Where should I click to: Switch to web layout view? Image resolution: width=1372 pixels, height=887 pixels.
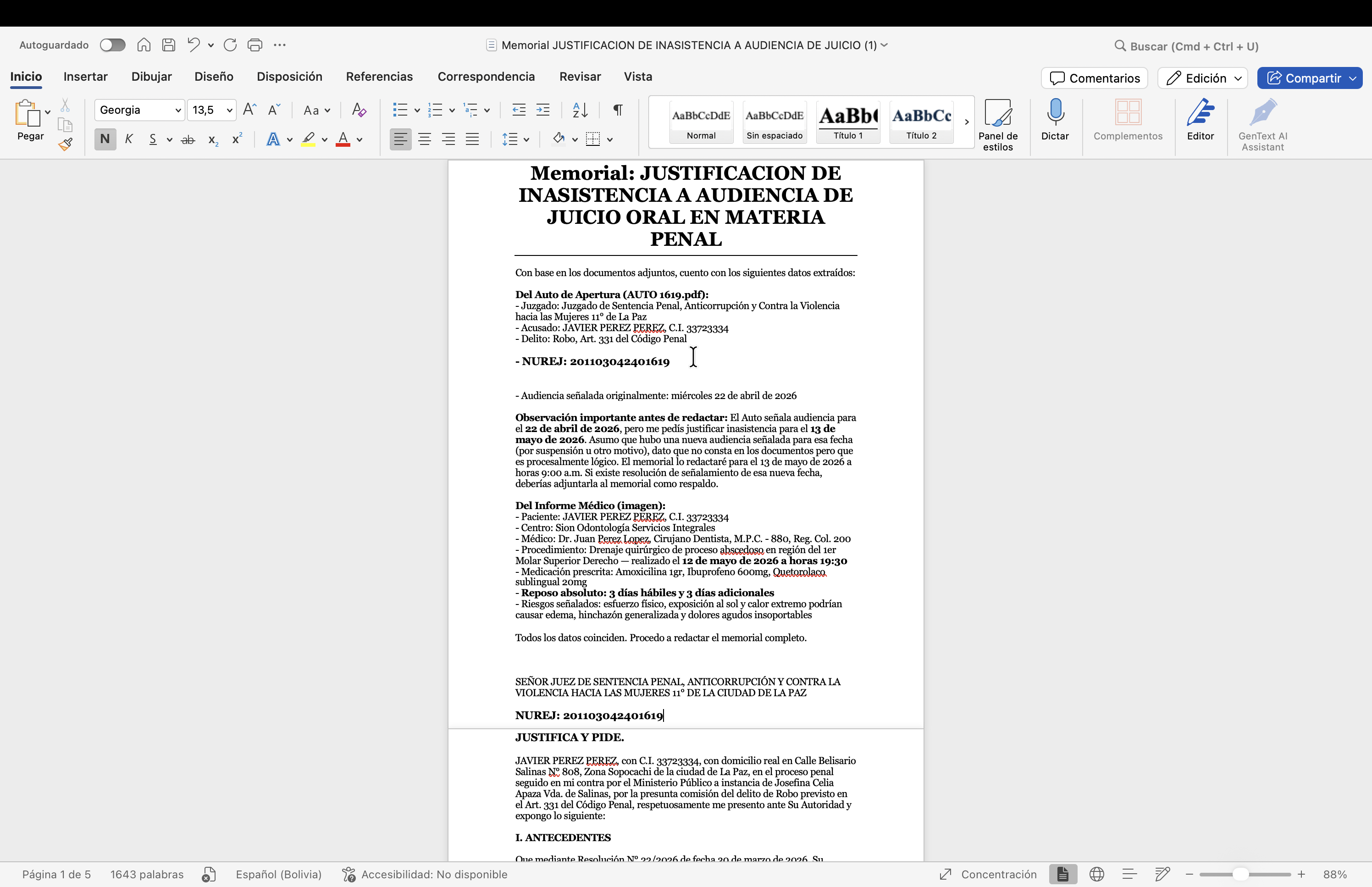(x=1097, y=874)
